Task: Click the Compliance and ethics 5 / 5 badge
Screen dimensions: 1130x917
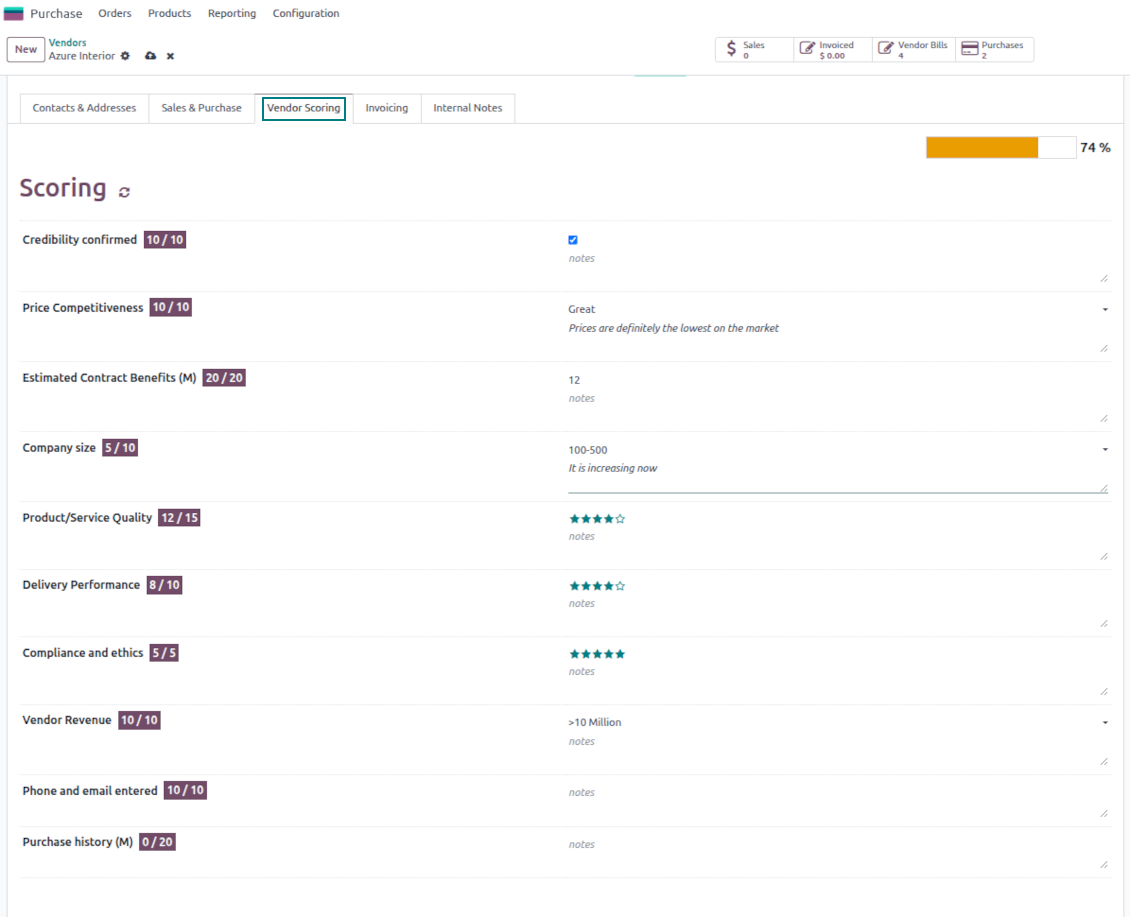Action: tap(164, 653)
